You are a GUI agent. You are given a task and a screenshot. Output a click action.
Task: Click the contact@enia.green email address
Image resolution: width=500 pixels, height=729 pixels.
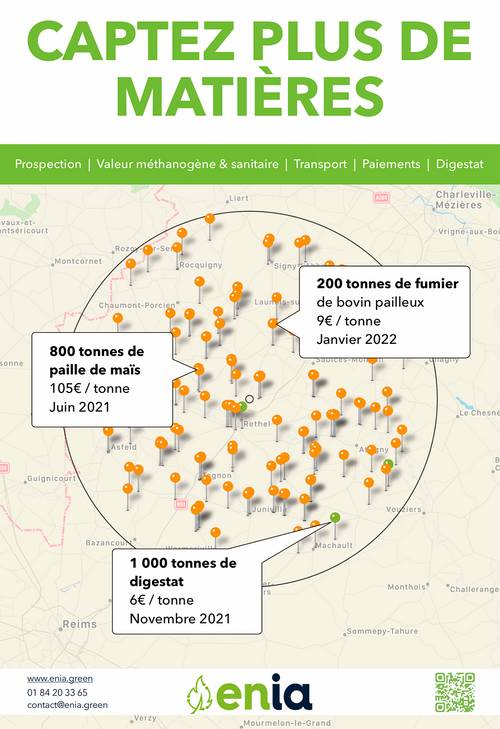(67, 705)
